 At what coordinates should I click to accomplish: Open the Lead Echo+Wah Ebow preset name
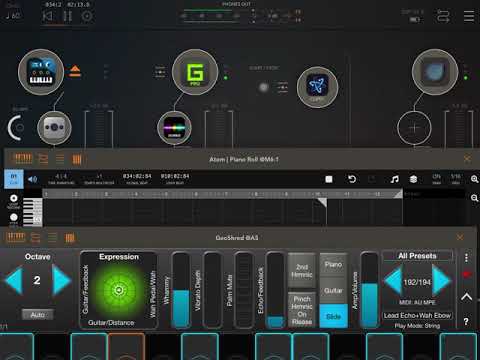pos(417,315)
